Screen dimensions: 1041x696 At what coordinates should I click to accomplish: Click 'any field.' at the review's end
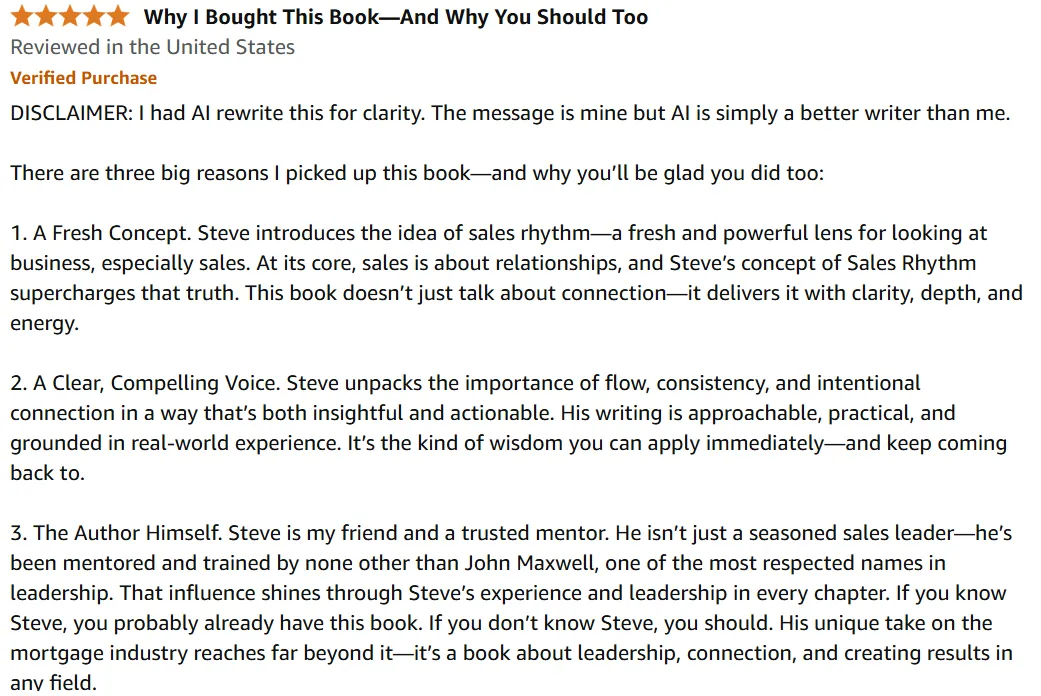point(54,683)
